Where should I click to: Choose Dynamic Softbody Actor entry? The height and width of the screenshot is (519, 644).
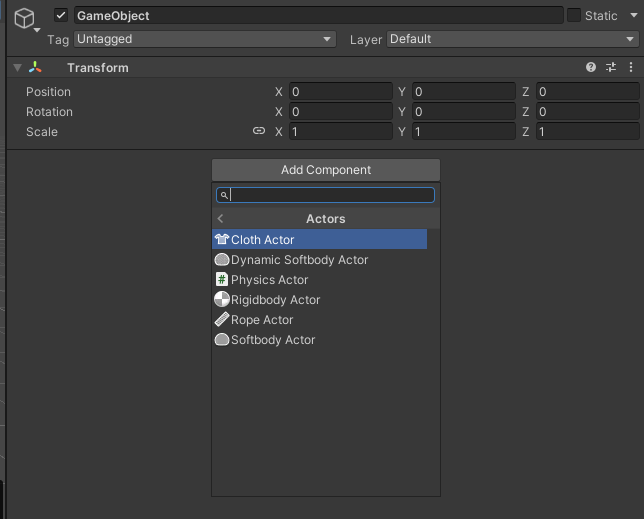click(299, 260)
